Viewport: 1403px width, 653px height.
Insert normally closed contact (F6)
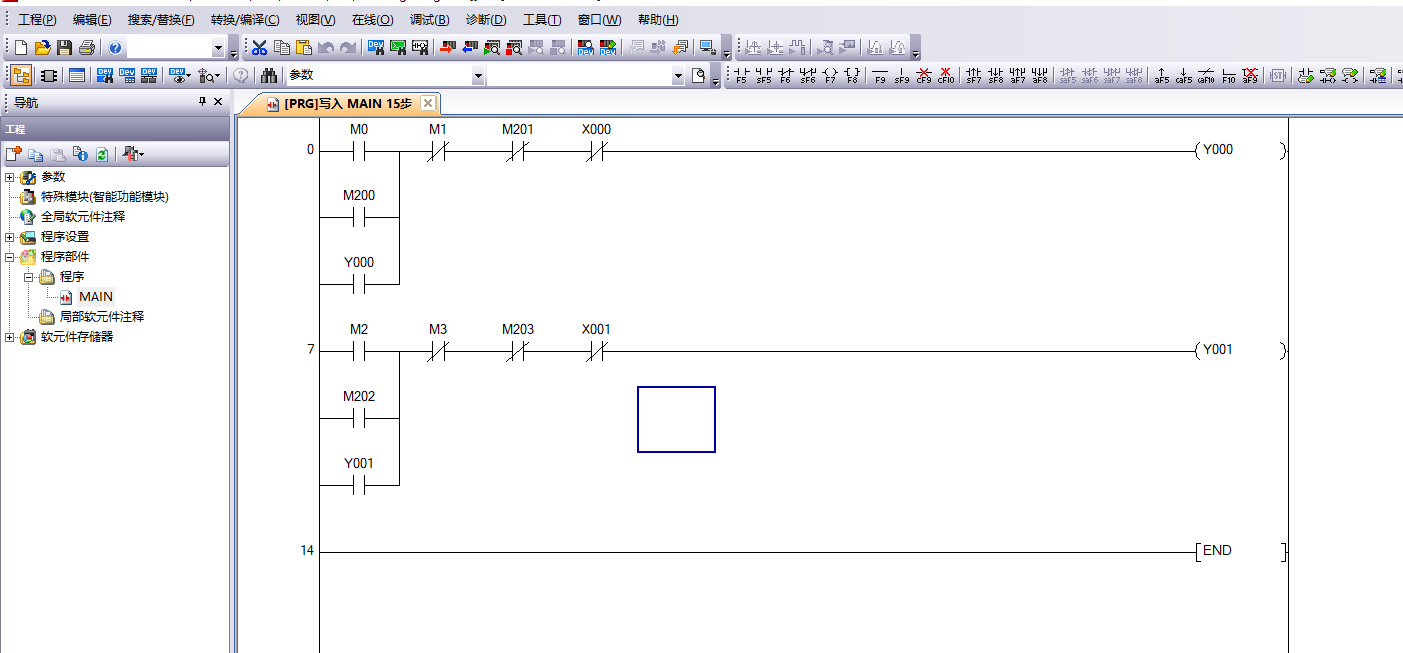click(x=786, y=75)
